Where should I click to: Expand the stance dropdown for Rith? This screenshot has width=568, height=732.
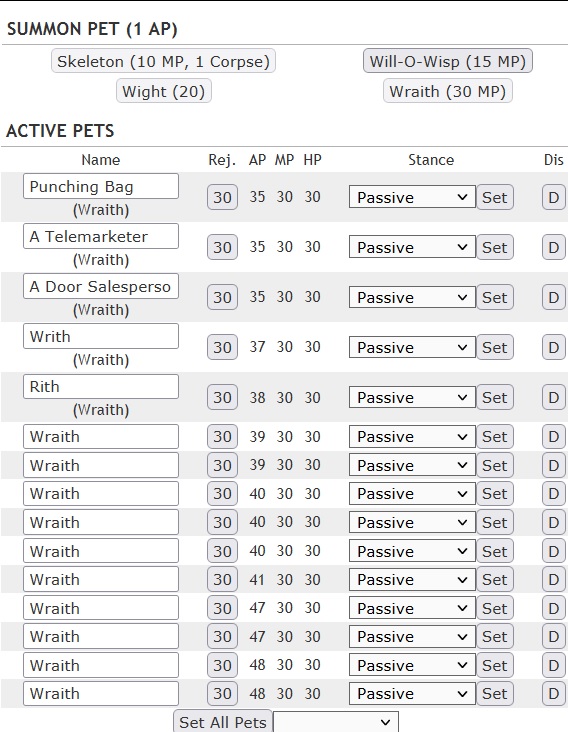pyautogui.click(x=412, y=397)
